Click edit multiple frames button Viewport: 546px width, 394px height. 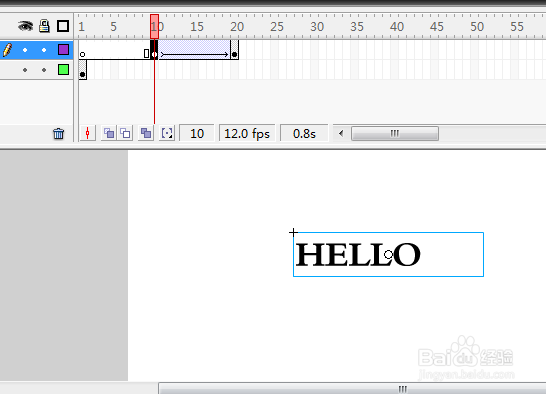tap(146, 133)
